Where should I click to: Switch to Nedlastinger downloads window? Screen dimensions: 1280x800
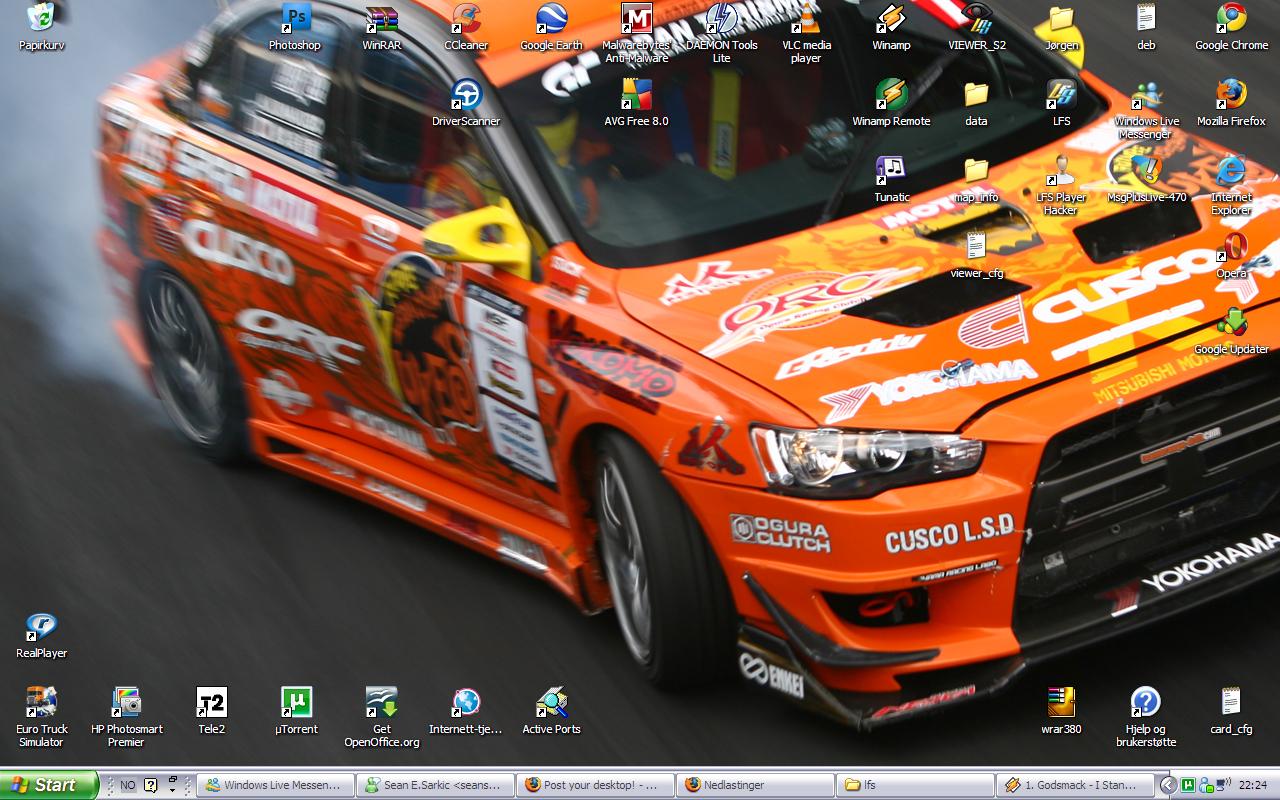(x=756, y=785)
